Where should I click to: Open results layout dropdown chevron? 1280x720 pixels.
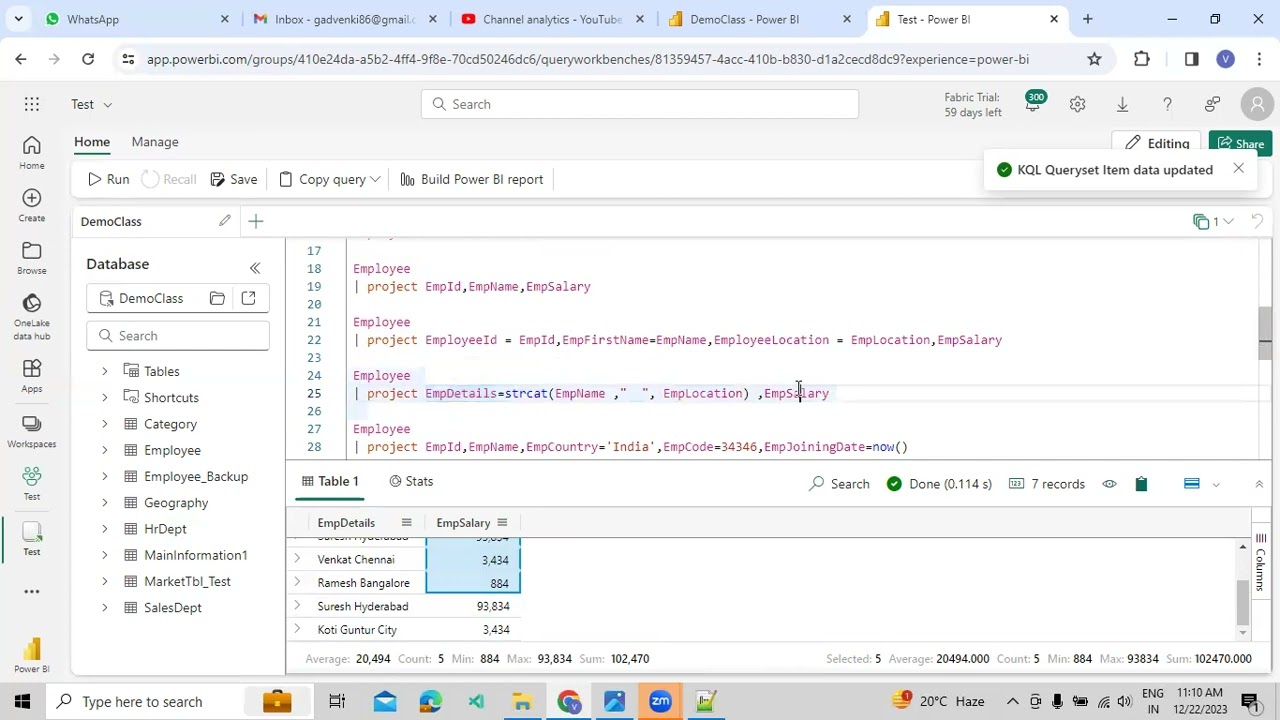pos(1216,484)
